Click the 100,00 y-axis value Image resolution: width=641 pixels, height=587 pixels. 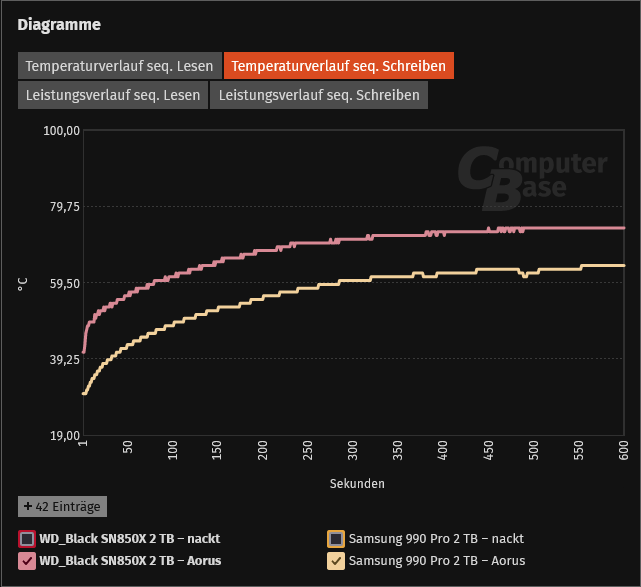click(x=62, y=131)
